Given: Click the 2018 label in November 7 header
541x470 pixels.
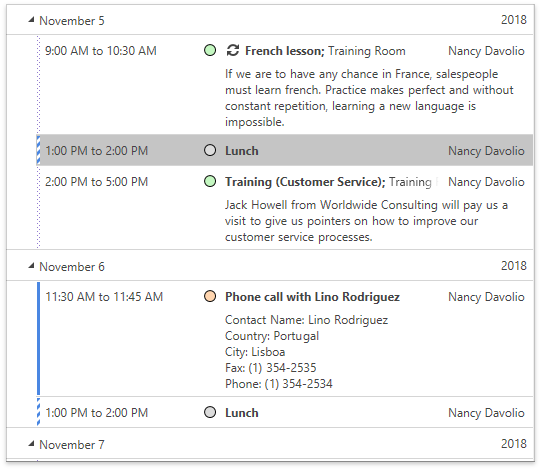Looking at the screenshot, I should [514, 444].
